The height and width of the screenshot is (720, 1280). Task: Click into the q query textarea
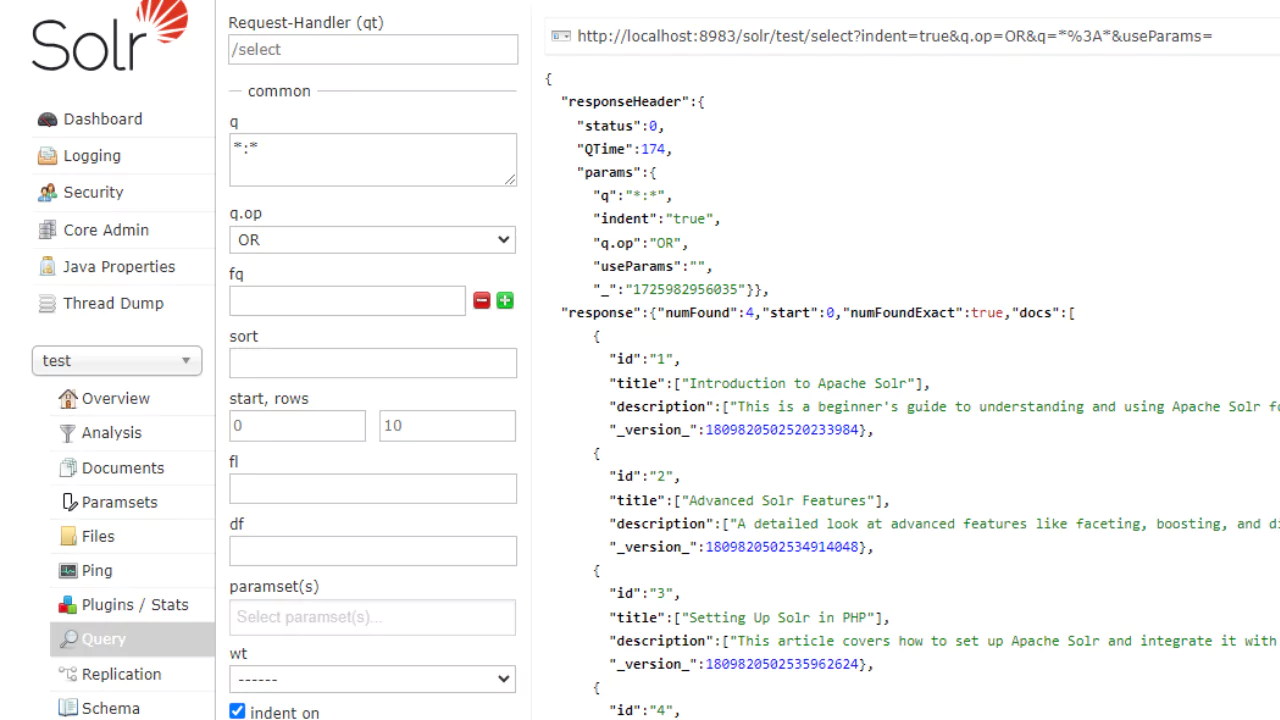pos(373,160)
